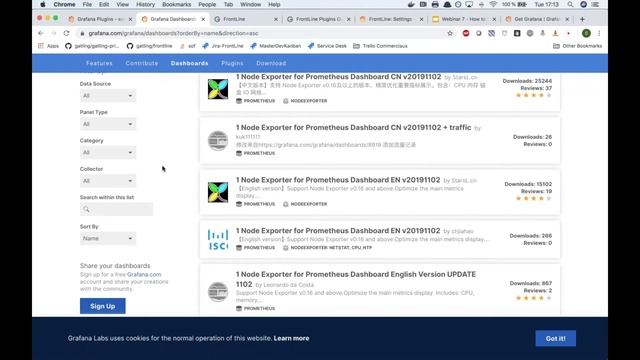The width and height of the screenshot is (640, 360).
Task: Bookmark this page with the star icon
Action: [450, 33]
